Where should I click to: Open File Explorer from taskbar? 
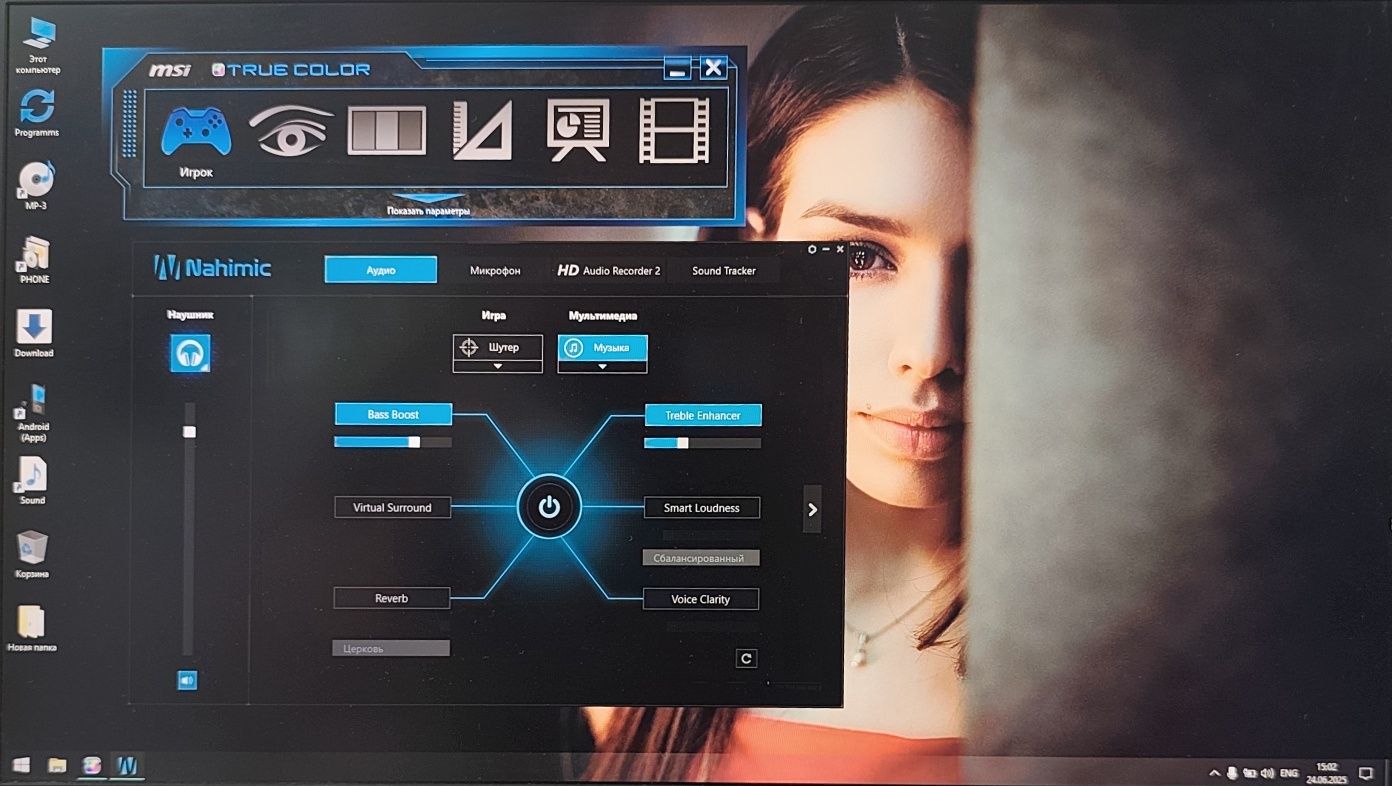click(58, 766)
